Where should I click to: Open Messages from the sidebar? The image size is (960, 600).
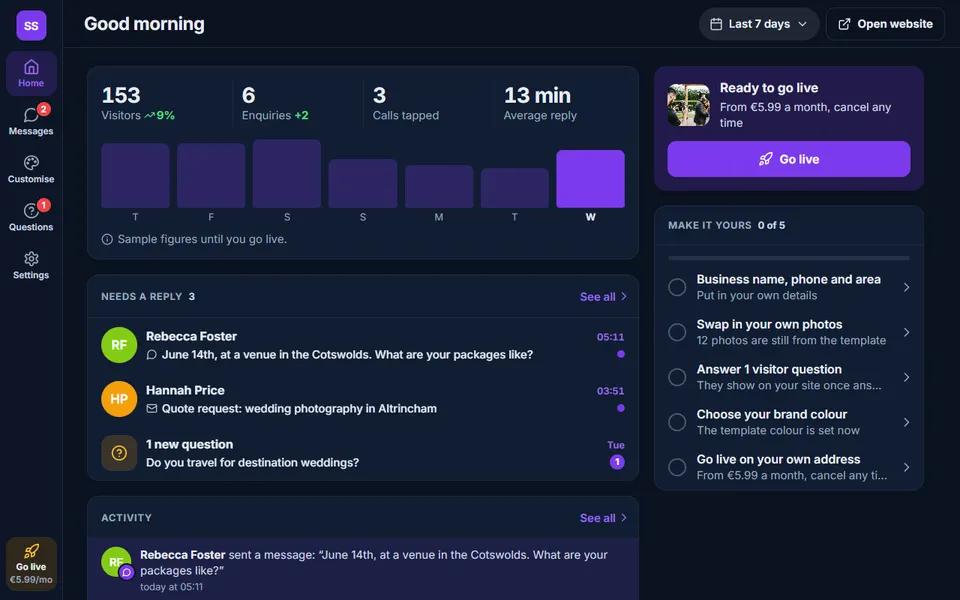point(31,121)
